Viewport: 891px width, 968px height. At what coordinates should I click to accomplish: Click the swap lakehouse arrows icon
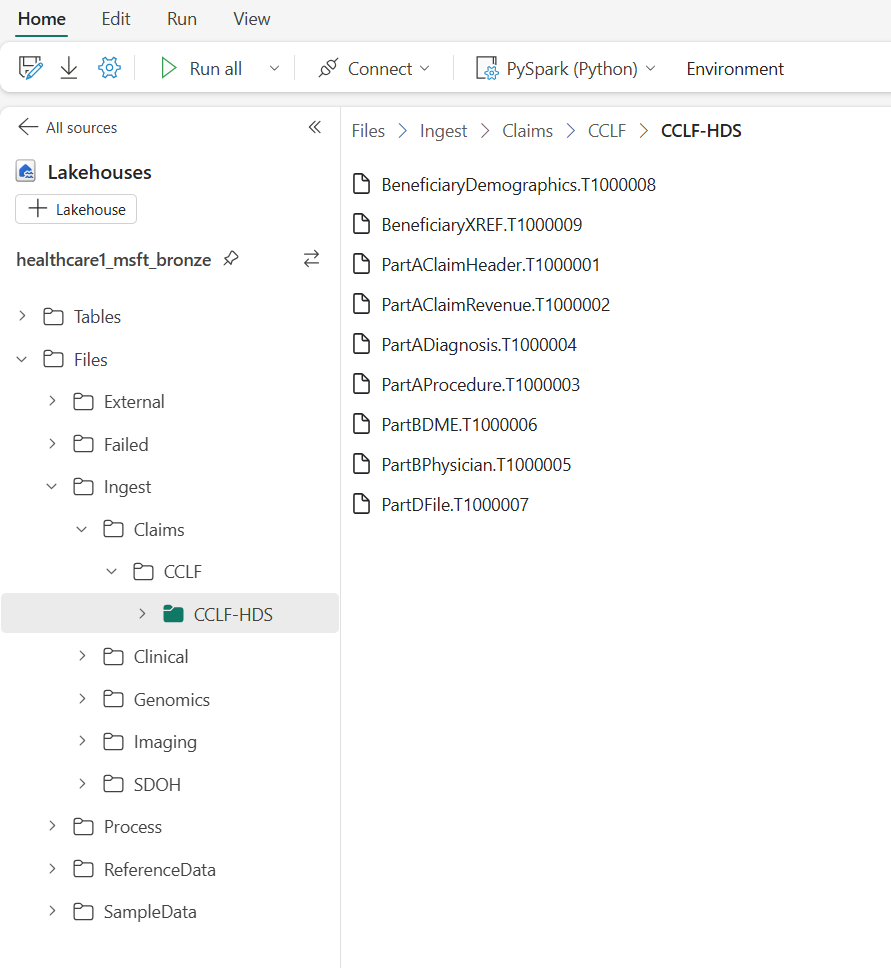point(311,259)
